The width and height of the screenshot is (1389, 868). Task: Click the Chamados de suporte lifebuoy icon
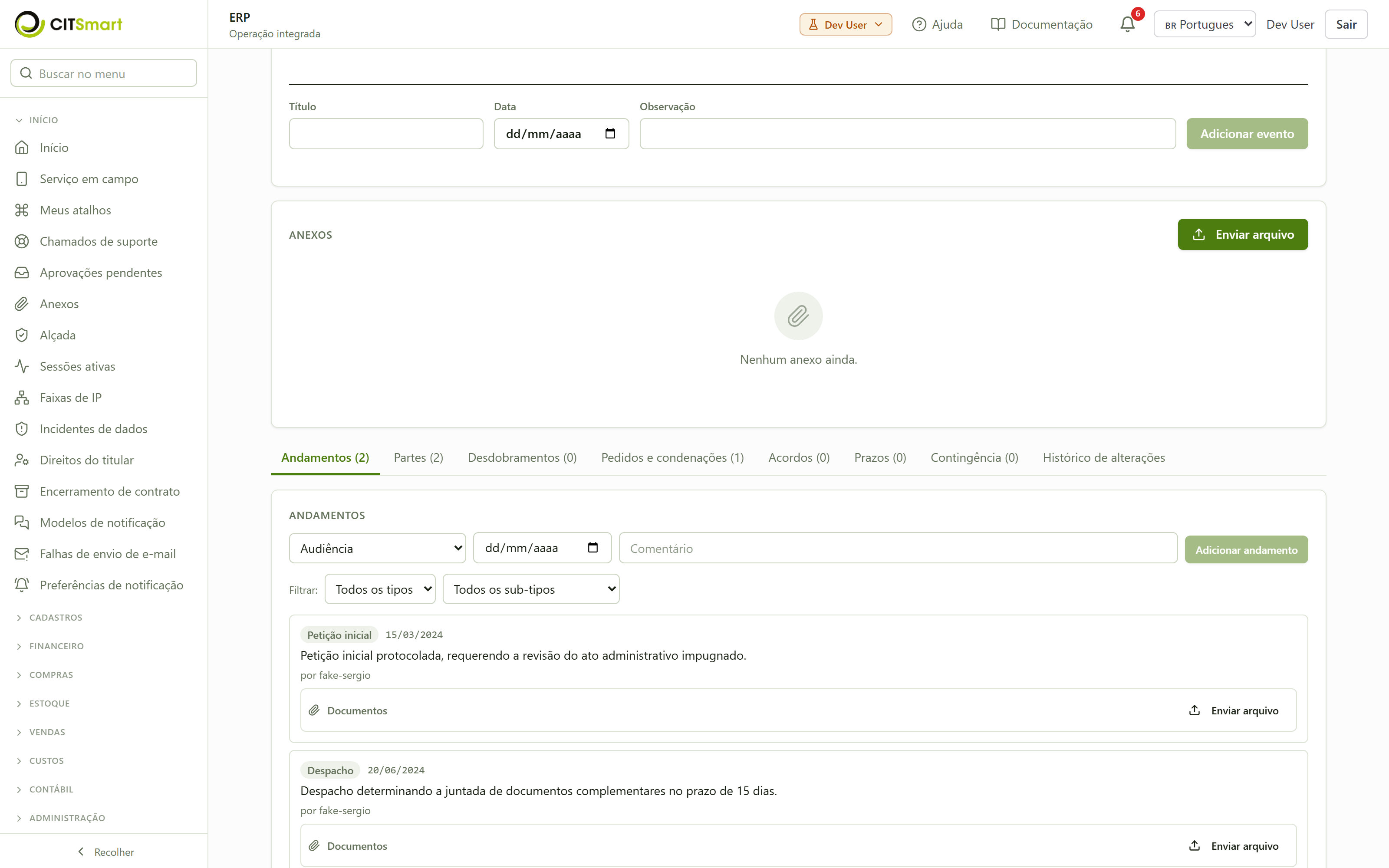[22, 241]
